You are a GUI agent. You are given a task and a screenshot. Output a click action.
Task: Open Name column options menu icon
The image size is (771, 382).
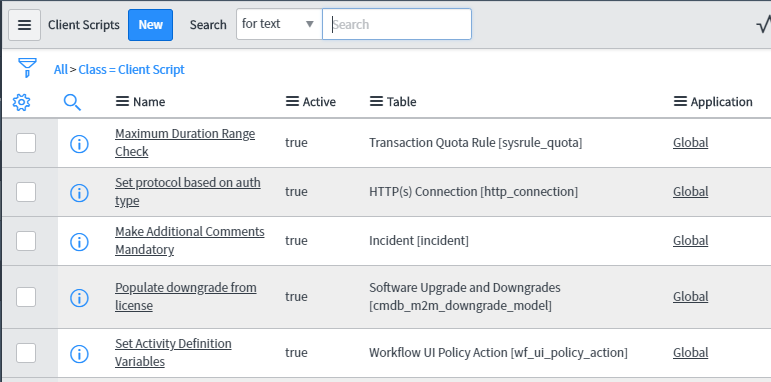pyautogui.click(x=122, y=101)
